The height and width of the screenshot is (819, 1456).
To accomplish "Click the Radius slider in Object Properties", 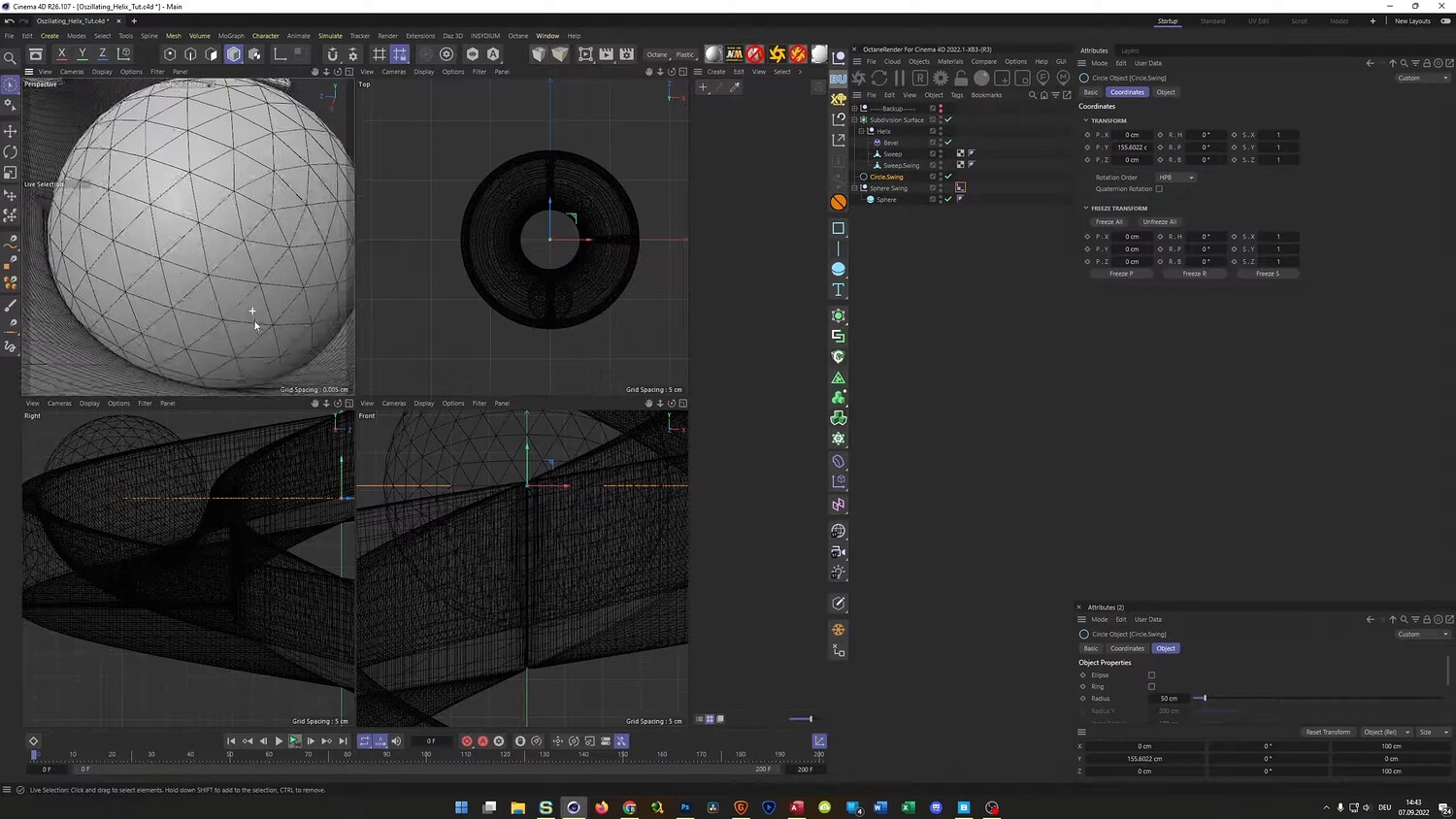I will (1205, 699).
